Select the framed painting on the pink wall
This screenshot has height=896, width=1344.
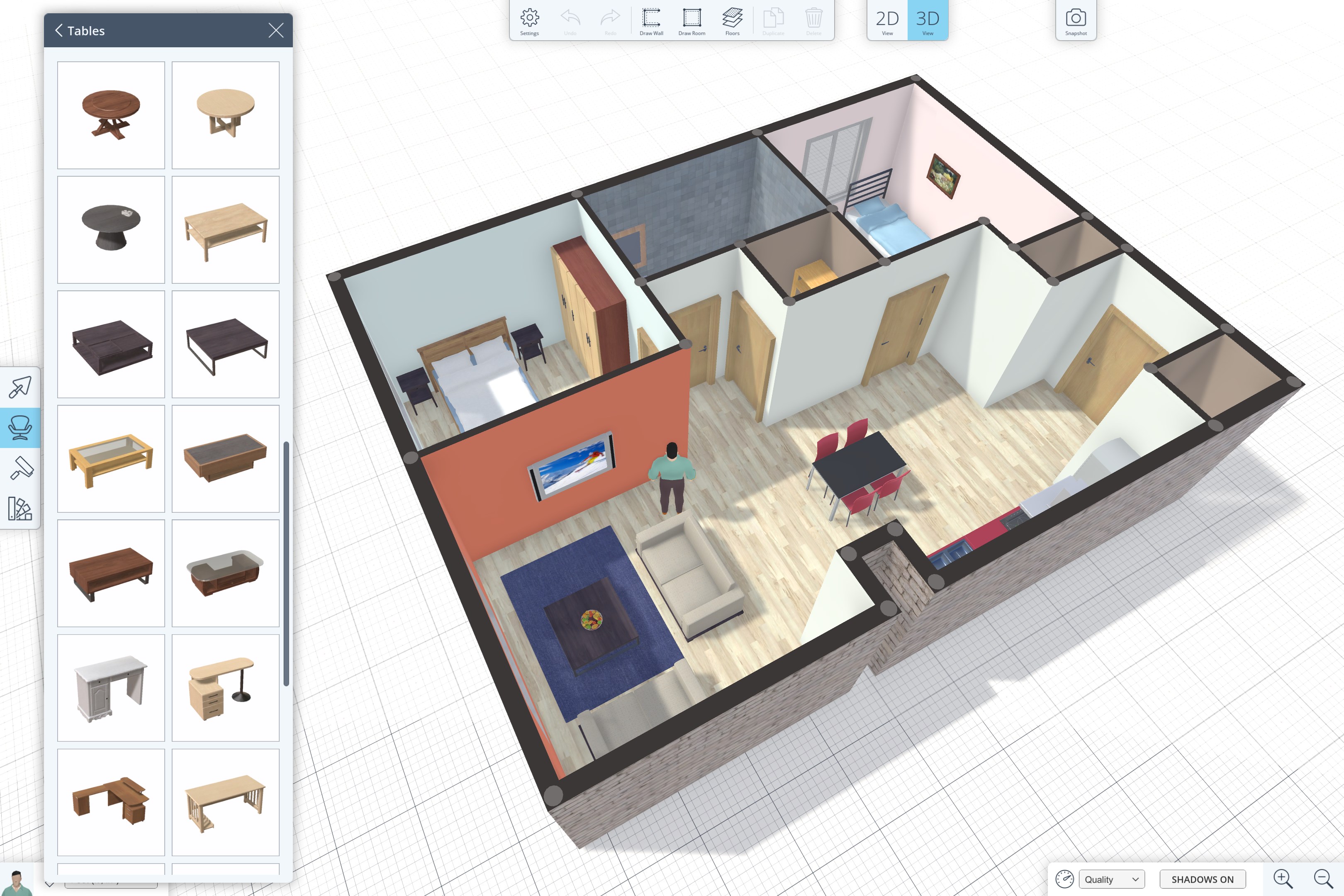(942, 175)
